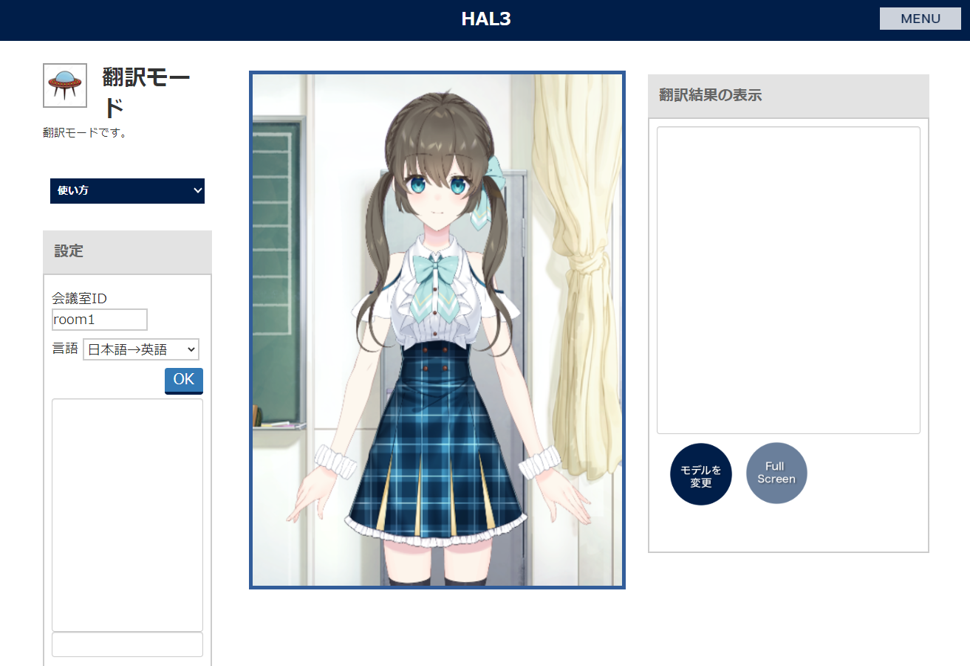Open the 言語 language dropdown
The image size is (970, 666).
[141, 349]
